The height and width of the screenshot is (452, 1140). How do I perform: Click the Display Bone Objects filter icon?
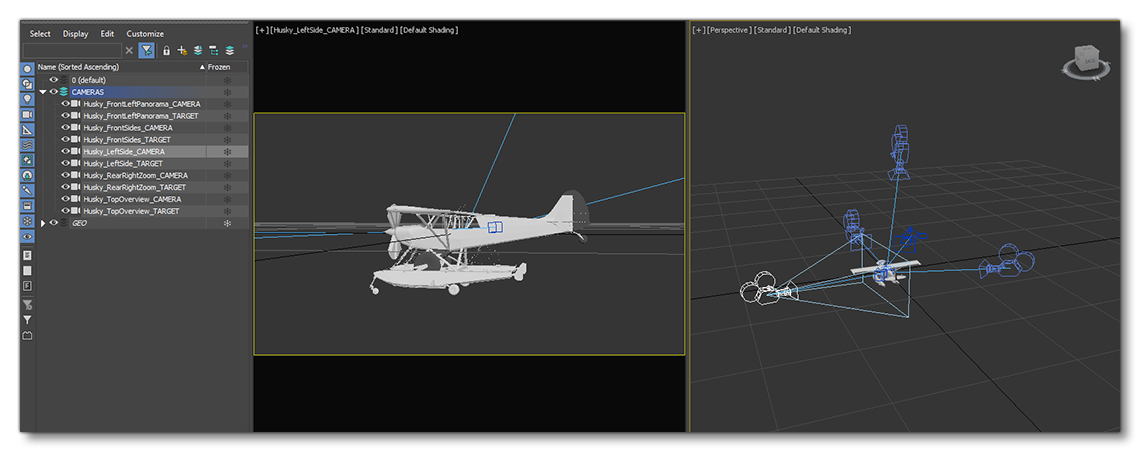pyautogui.click(x=27, y=189)
